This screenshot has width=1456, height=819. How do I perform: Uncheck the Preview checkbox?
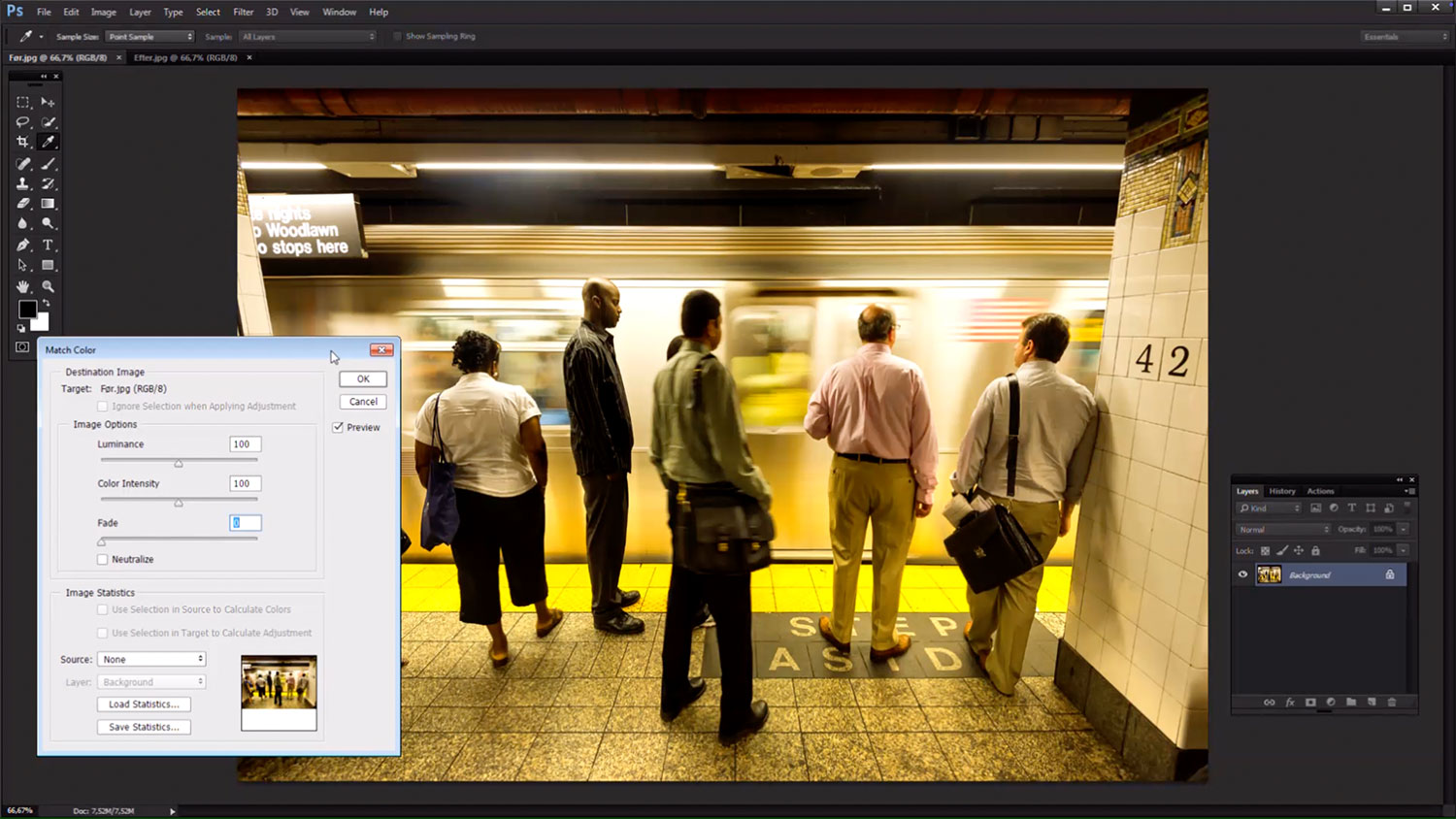coord(338,427)
